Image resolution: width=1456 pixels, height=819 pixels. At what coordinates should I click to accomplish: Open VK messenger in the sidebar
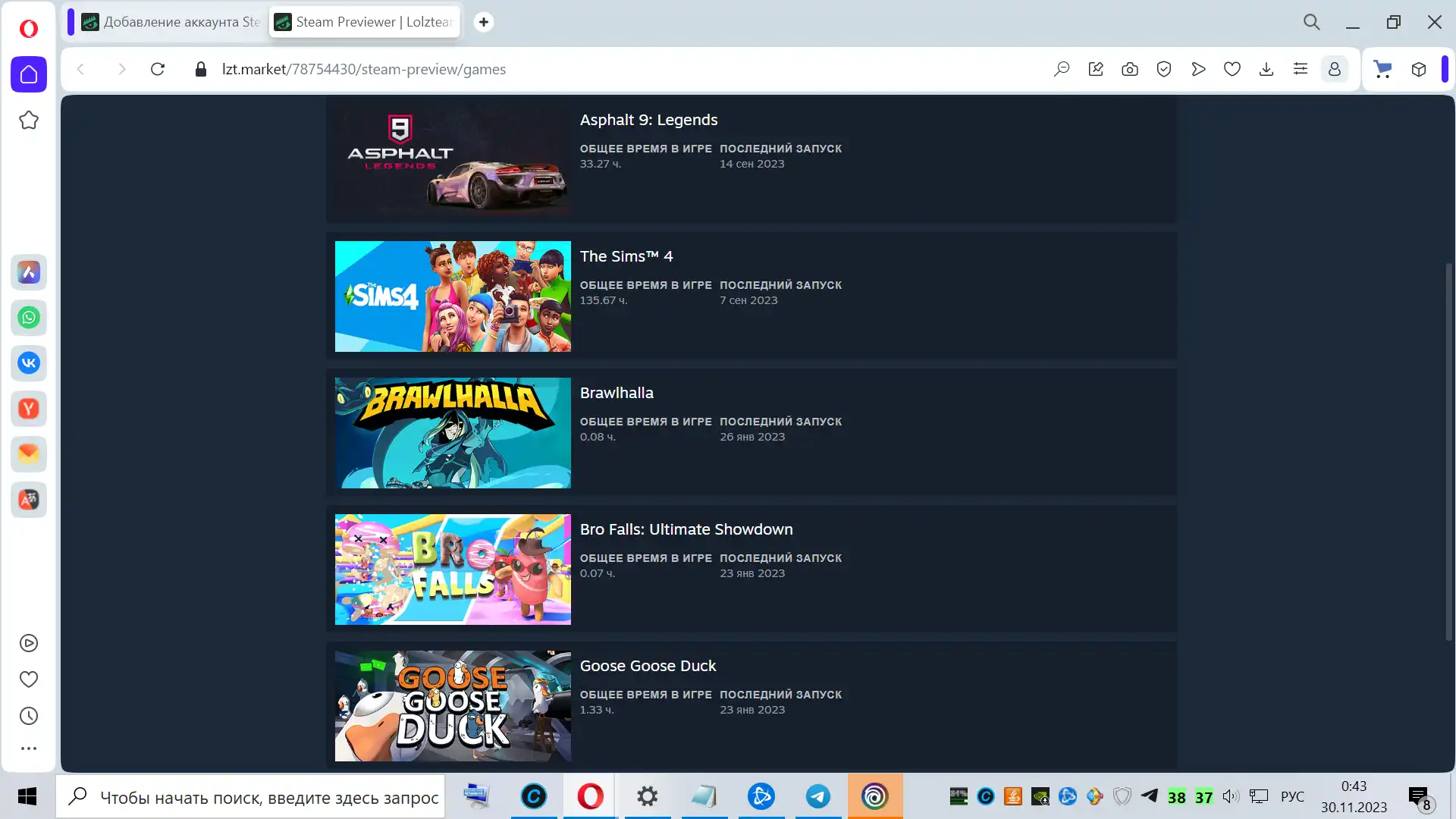pos(29,363)
